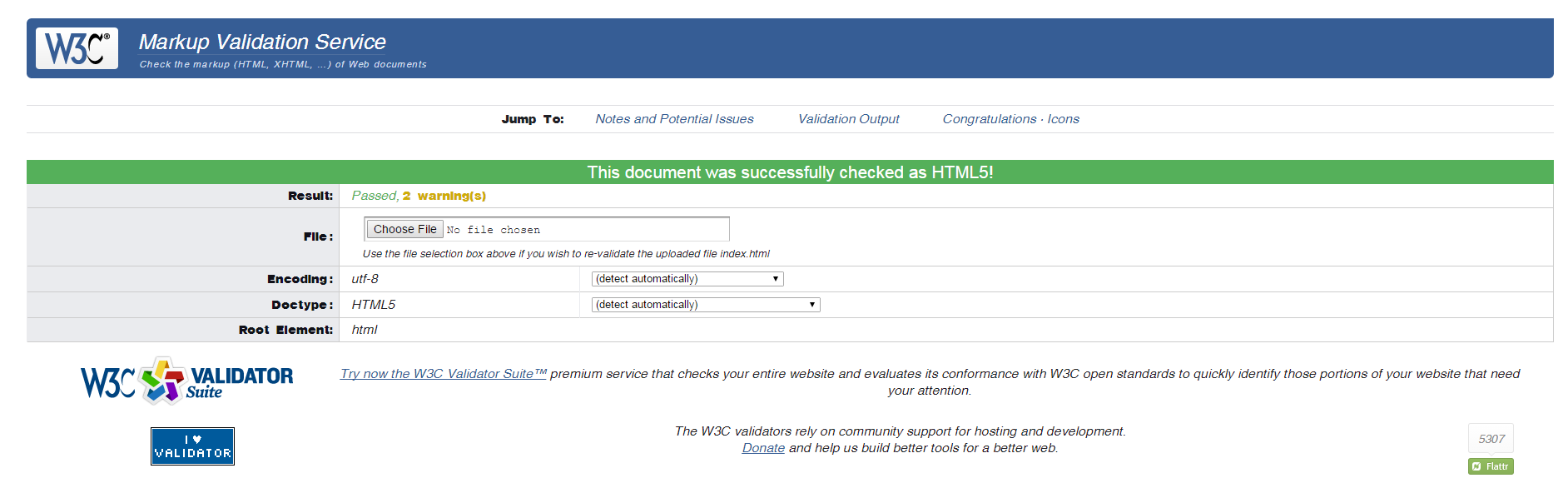Click the utf-8 encoding value
The image size is (1568, 488).
click(x=365, y=279)
